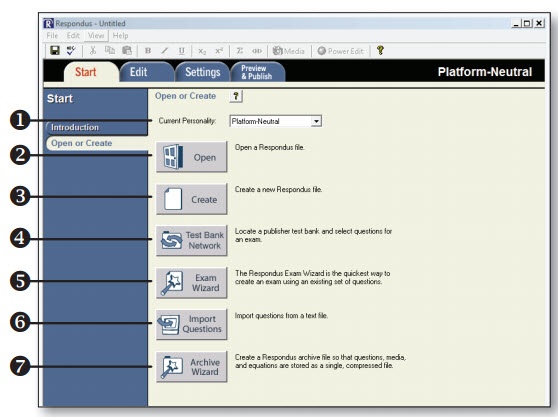Launch the Archive Wizard button
Image resolution: width=558 pixels, height=417 pixels.
[191, 366]
